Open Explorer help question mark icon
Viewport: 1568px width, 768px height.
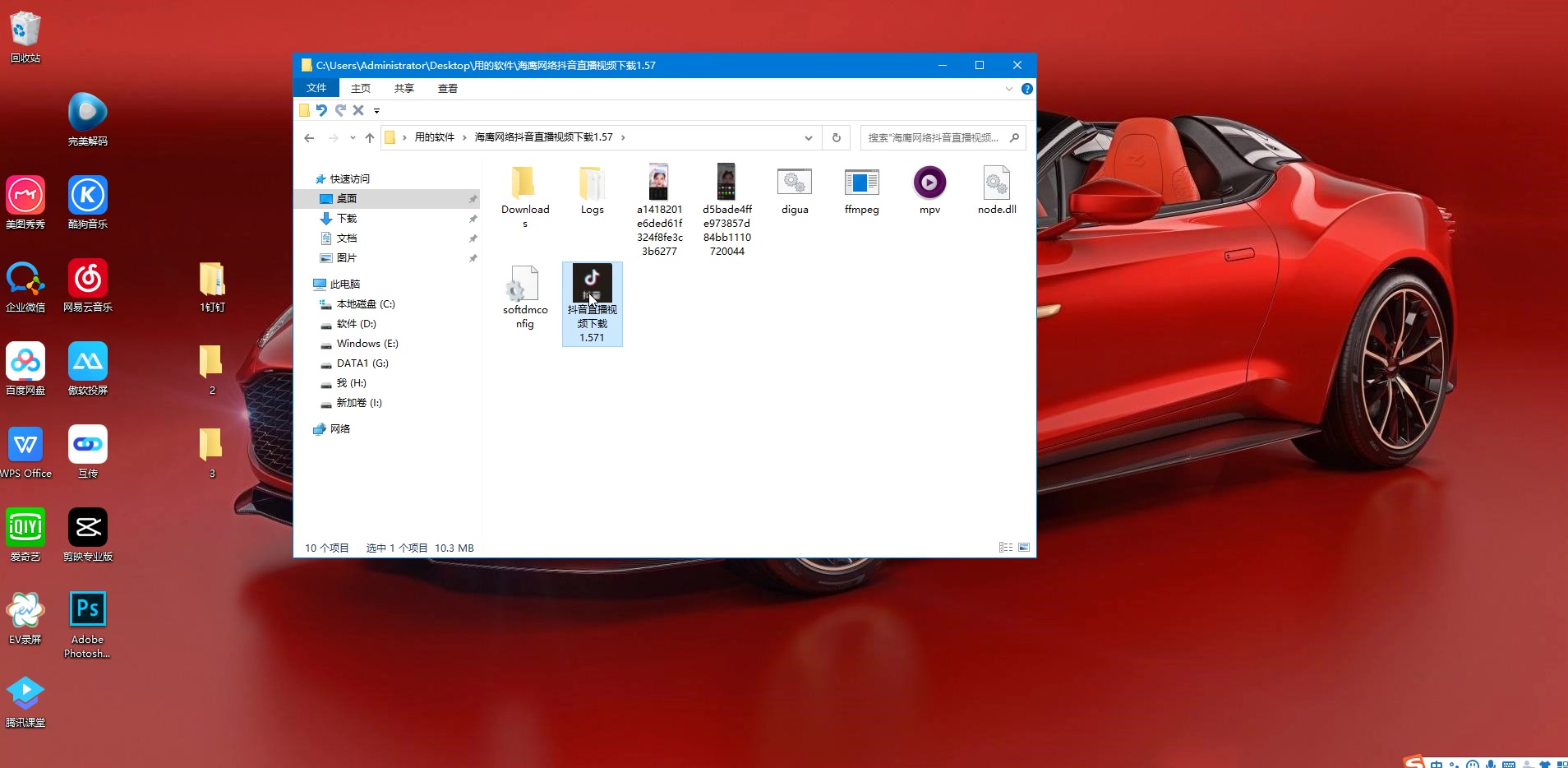pos(1026,89)
